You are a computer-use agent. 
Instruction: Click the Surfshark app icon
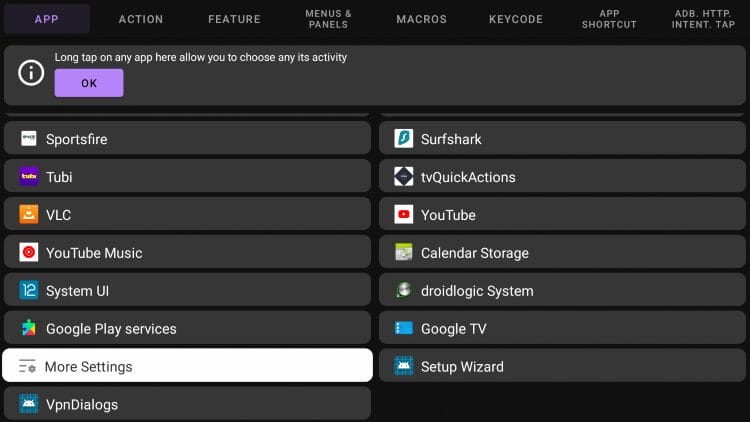(404, 138)
